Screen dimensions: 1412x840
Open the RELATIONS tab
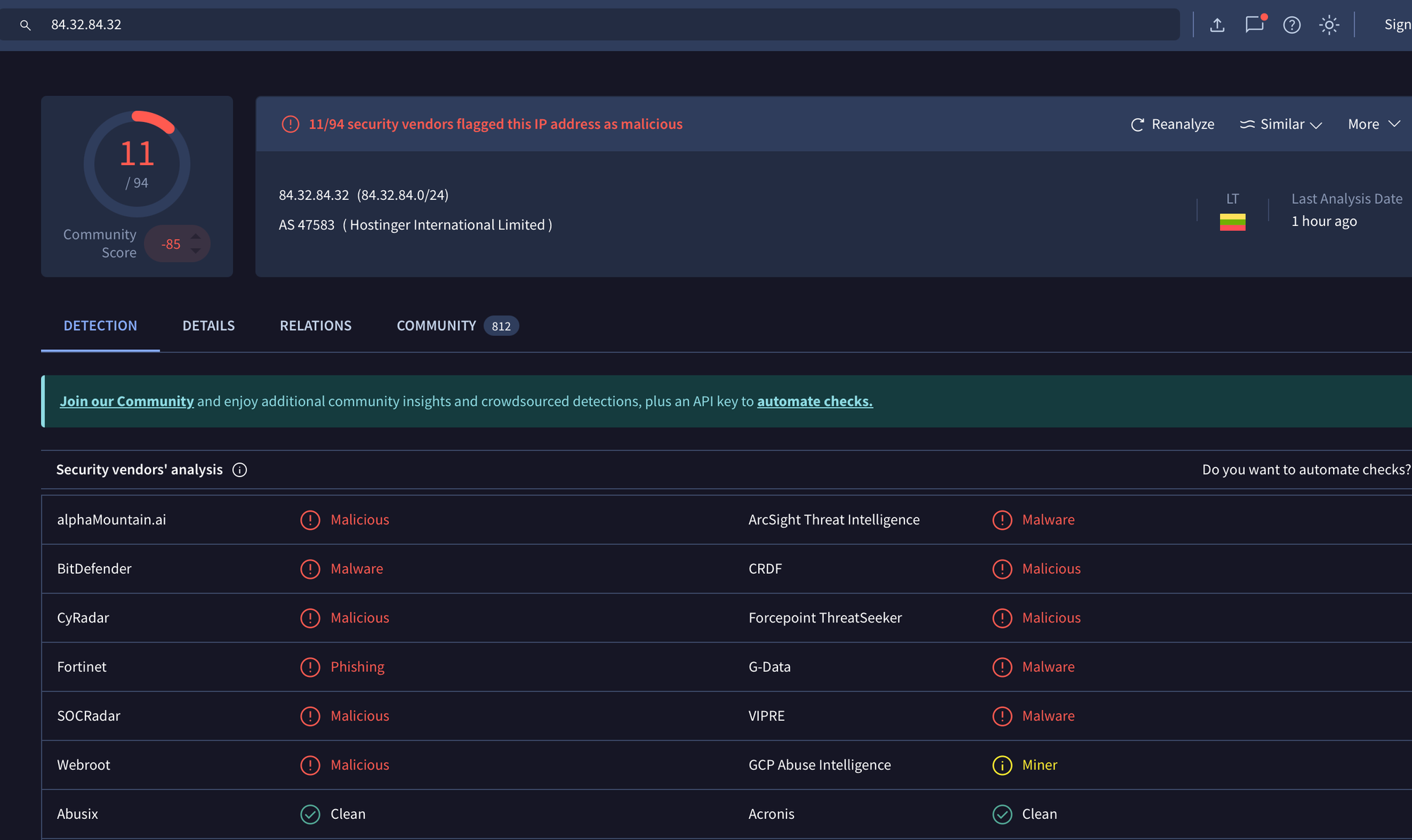coord(316,326)
